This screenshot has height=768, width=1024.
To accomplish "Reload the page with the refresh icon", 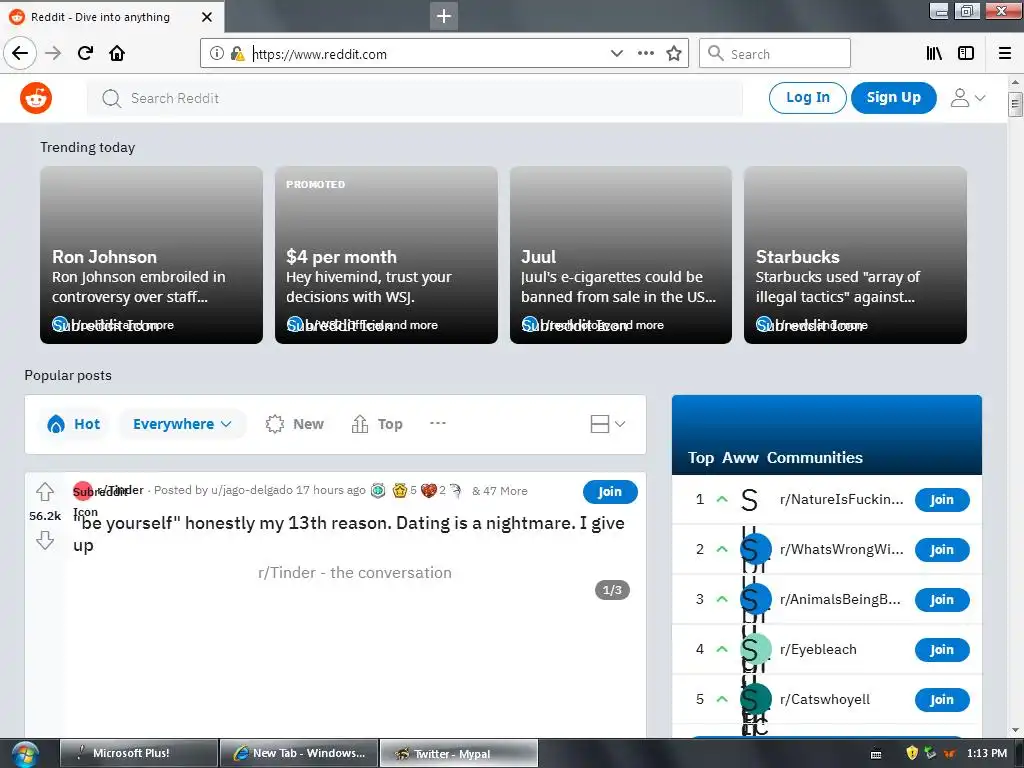I will tap(85, 53).
